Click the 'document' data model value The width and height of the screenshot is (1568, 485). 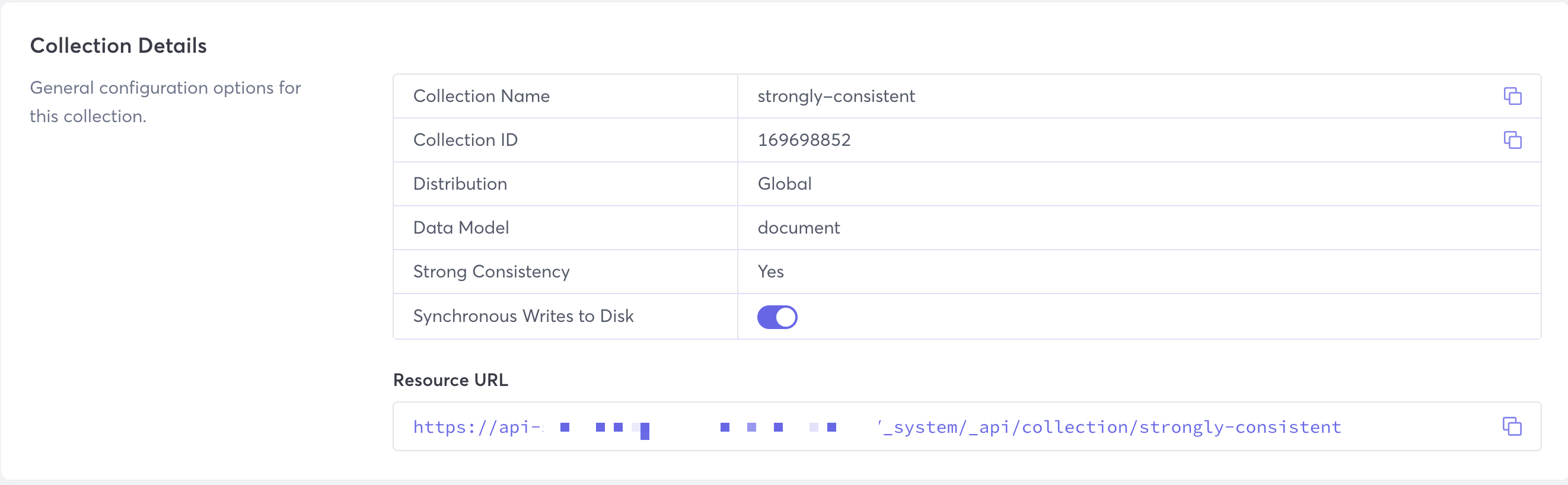(798, 228)
